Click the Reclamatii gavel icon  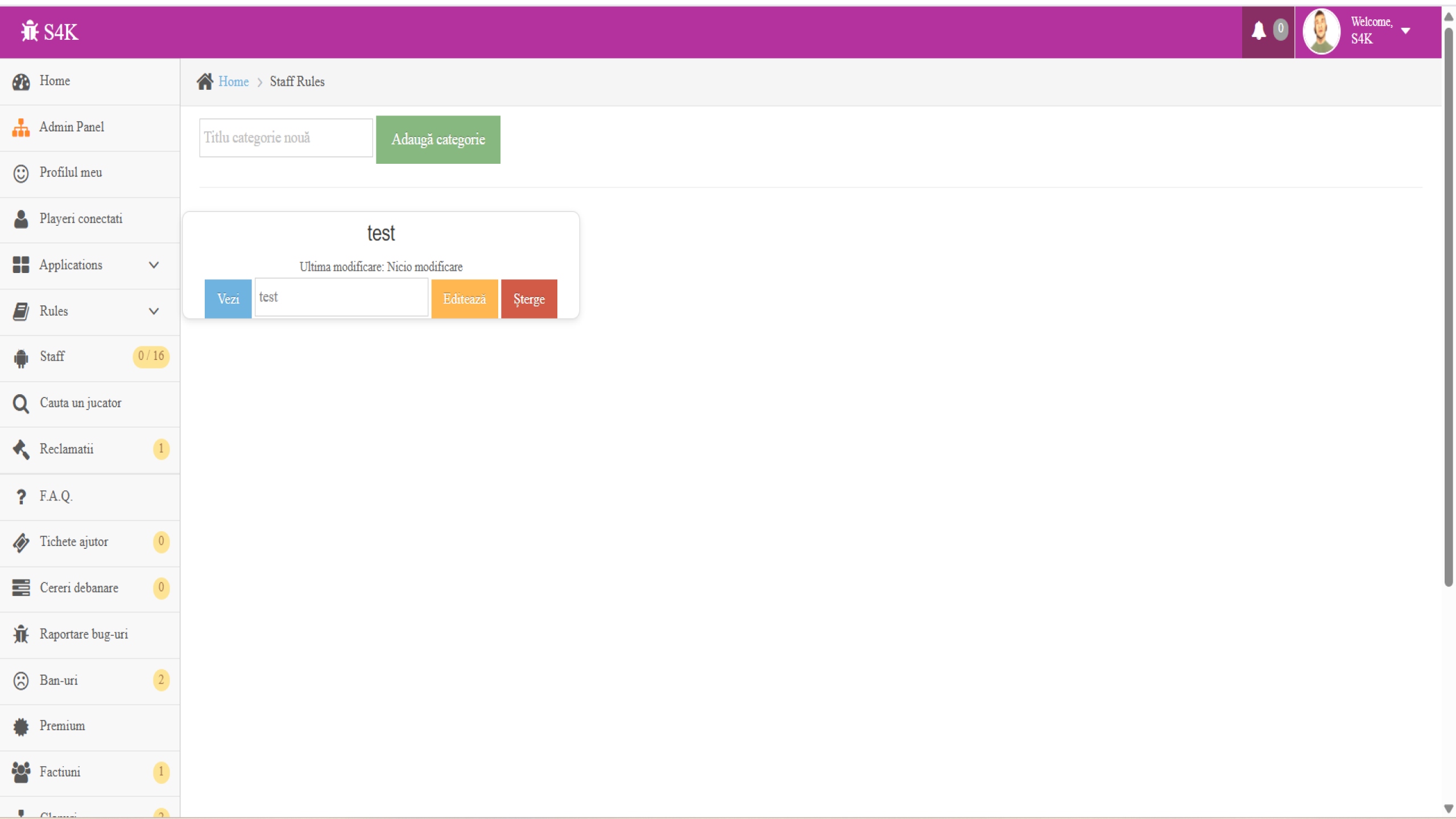tap(21, 449)
